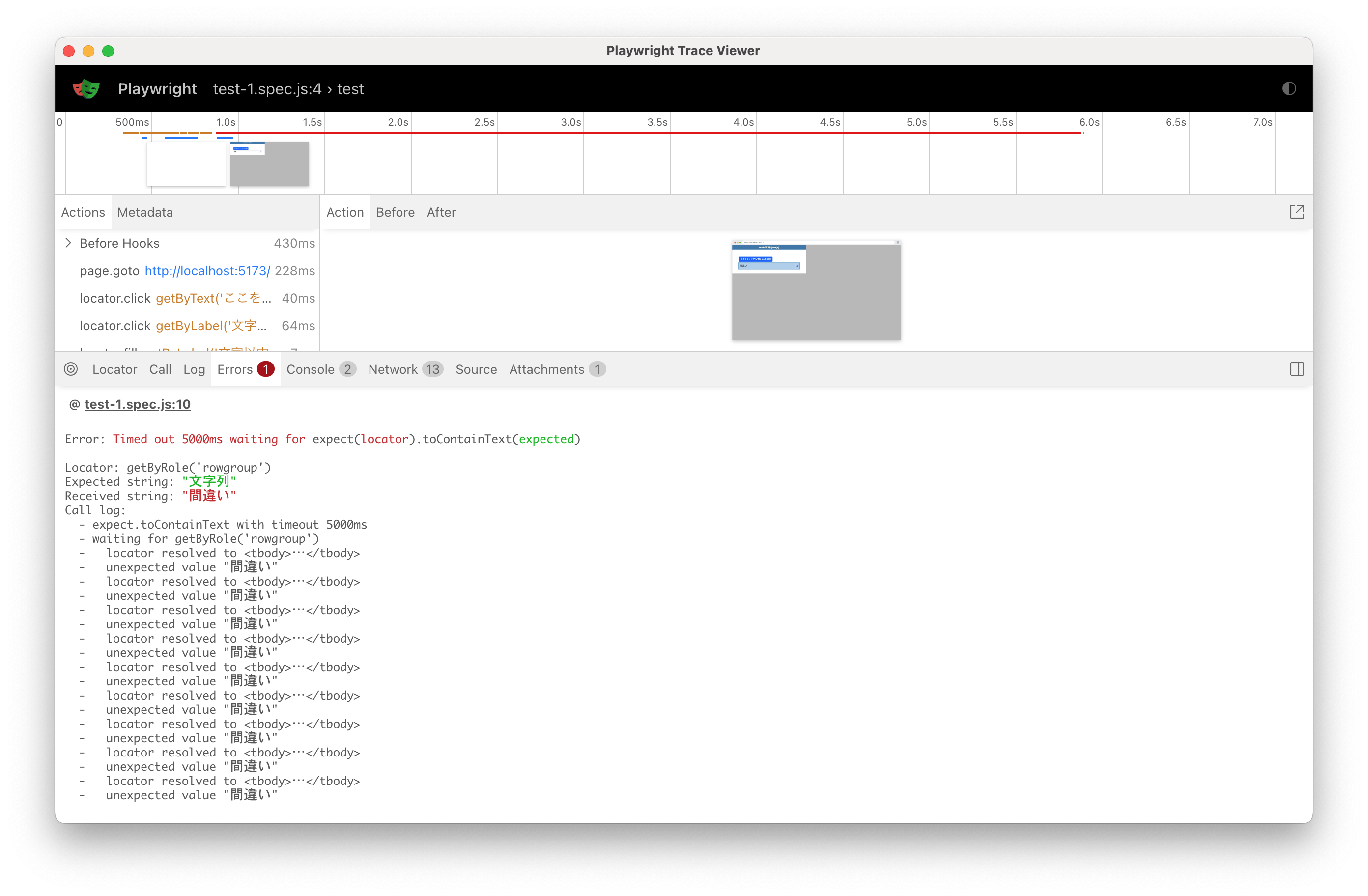This screenshot has width=1368, height=896.
Task: Select the getByLabel locator.click action
Action: (x=196, y=326)
